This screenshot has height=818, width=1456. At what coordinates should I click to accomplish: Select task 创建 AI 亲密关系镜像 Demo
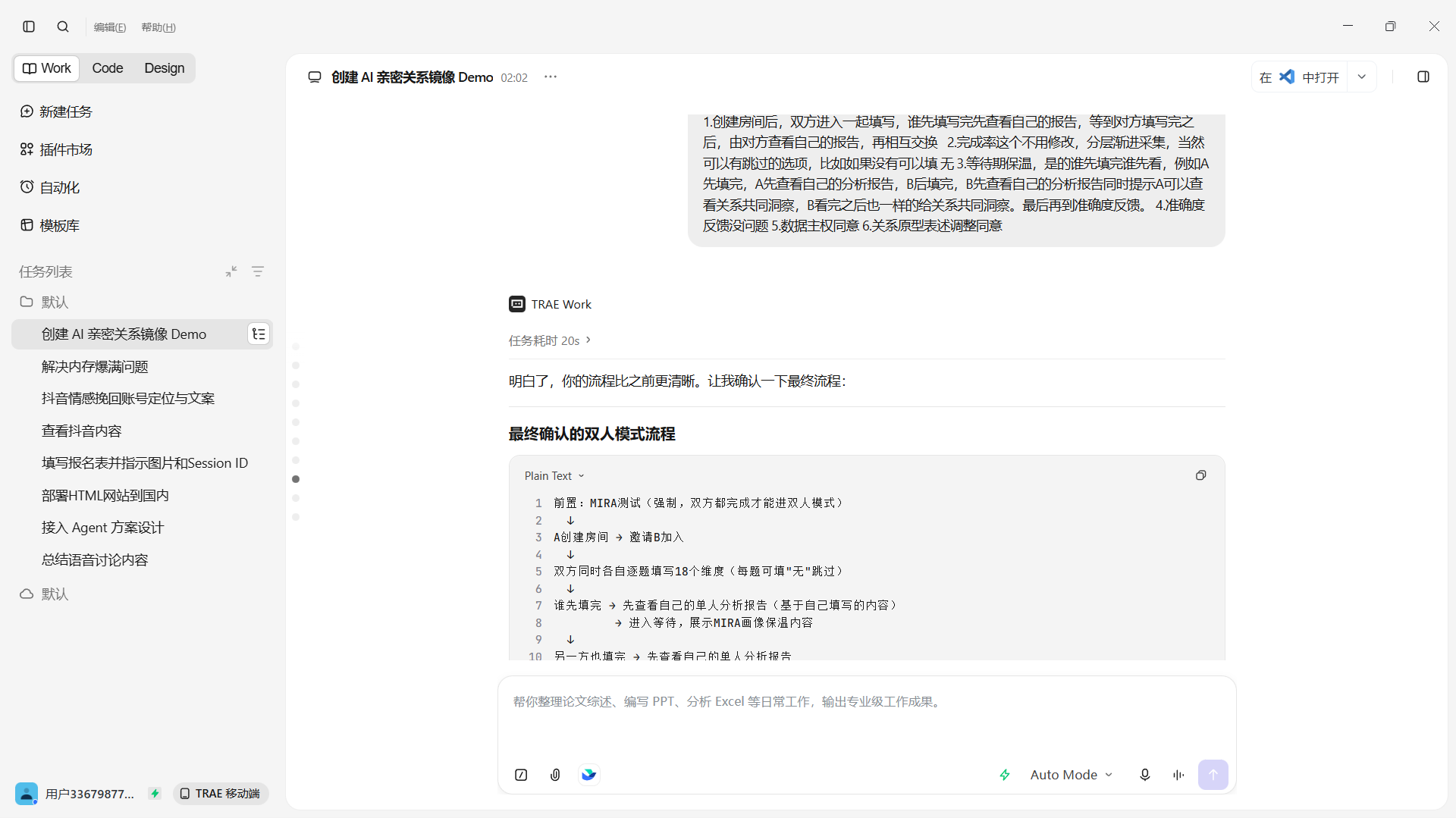(142, 334)
